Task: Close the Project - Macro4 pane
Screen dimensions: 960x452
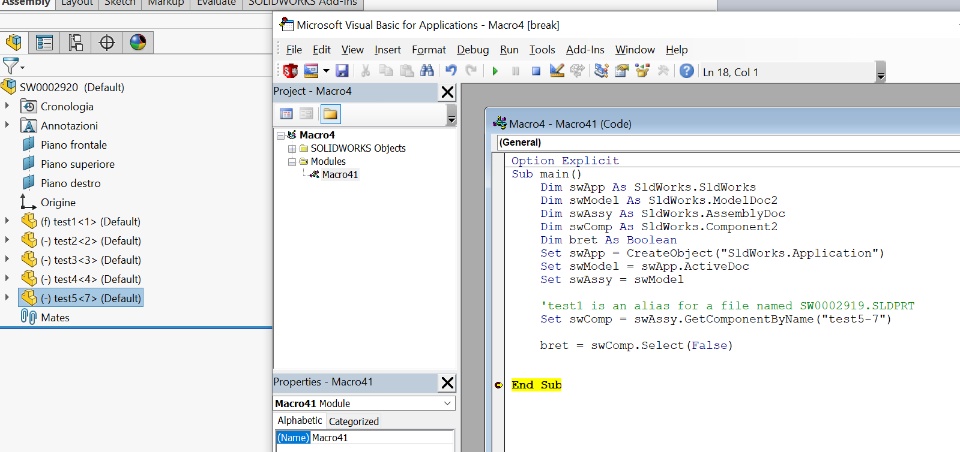Action: [448, 92]
